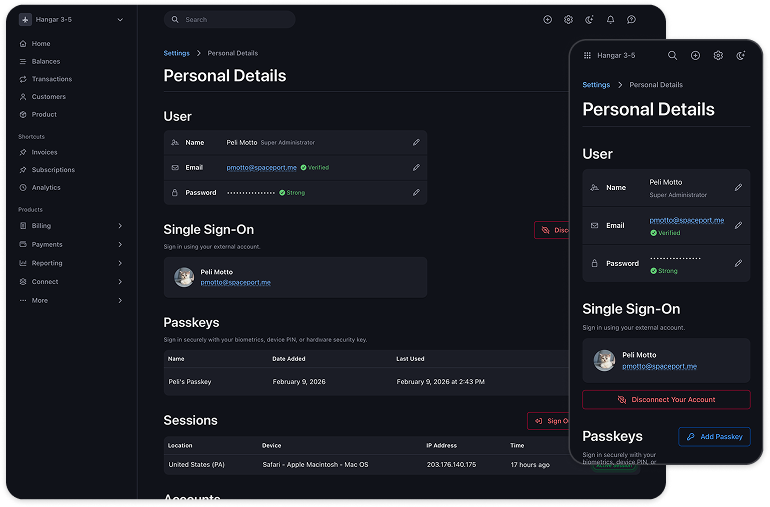Click the Connect icon in sidebar
This screenshot has height=507, width=770.
(x=23, y=282)
